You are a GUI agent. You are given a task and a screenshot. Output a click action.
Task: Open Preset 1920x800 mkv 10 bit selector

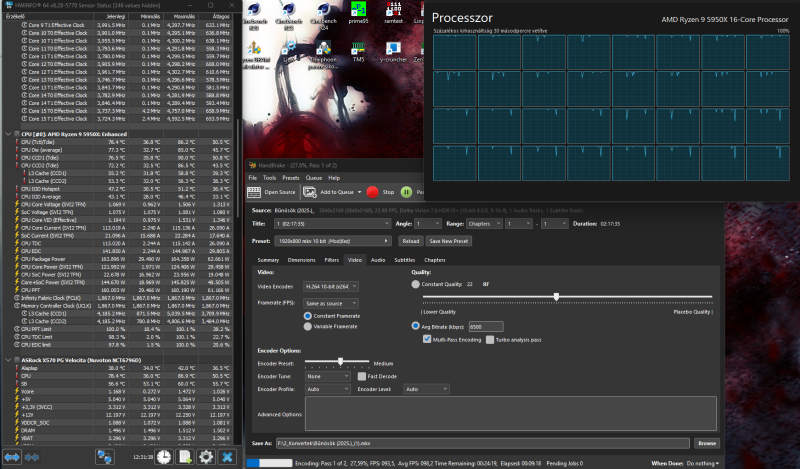click(335, 241)
